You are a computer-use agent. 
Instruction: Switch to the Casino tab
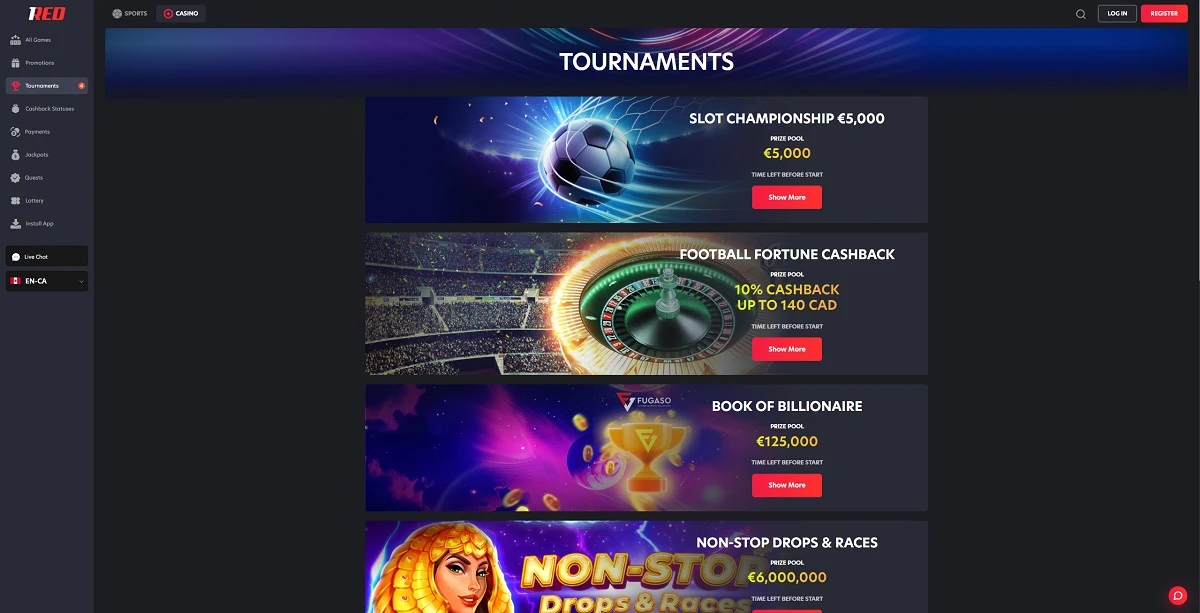coord(181,14)
